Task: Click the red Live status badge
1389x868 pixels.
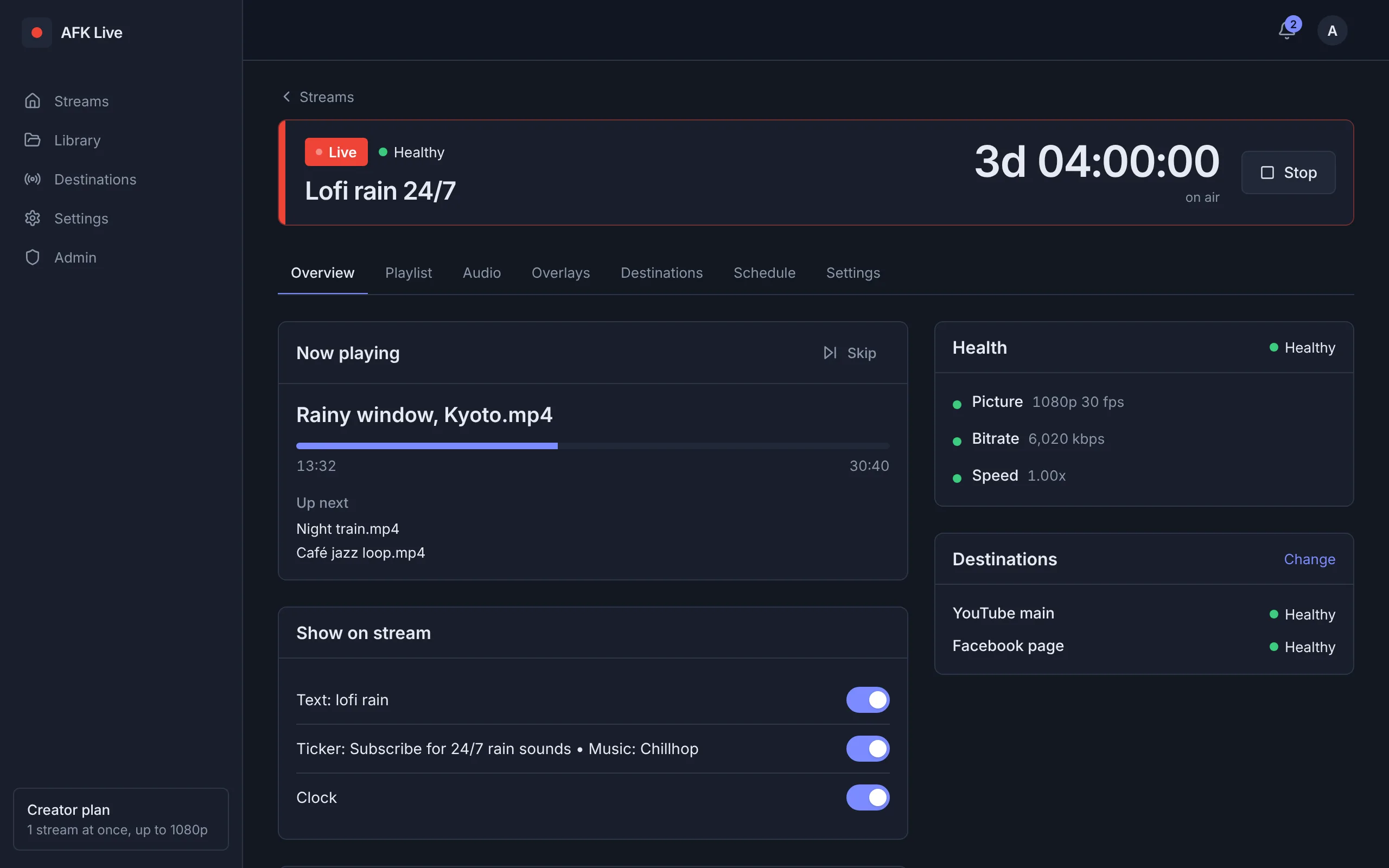Action: 336,152
